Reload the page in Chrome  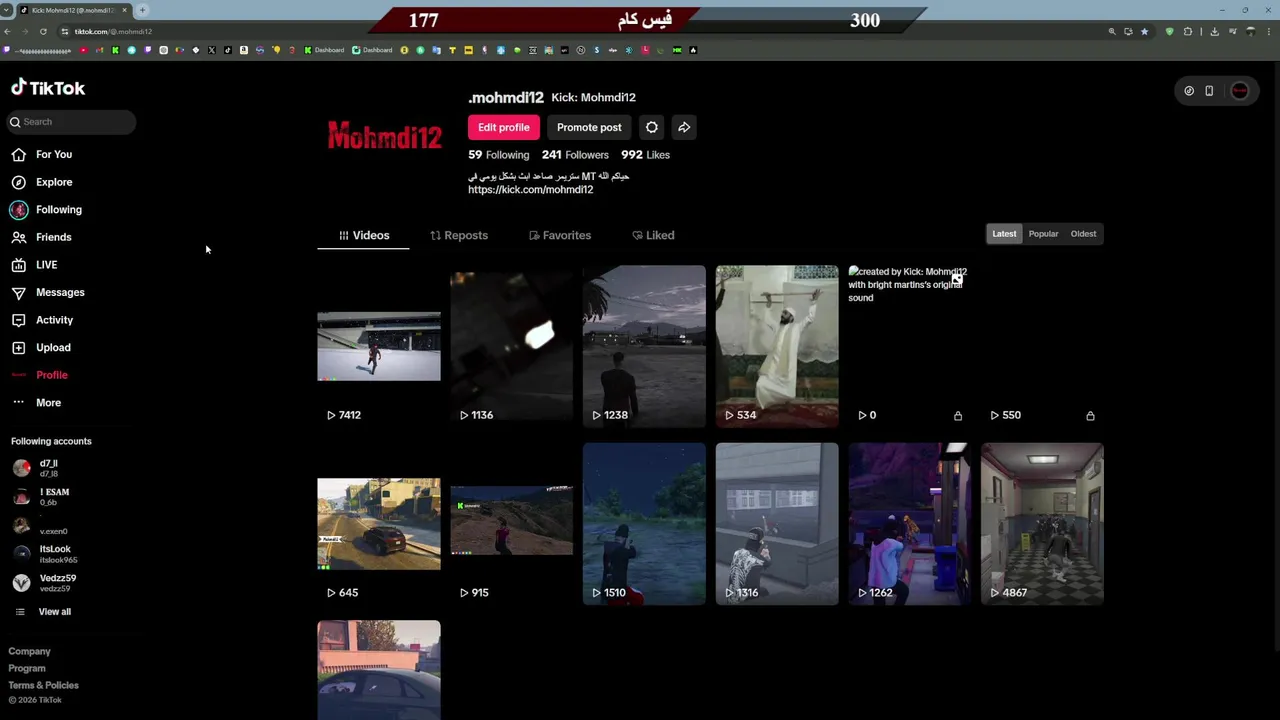point(43,31)
